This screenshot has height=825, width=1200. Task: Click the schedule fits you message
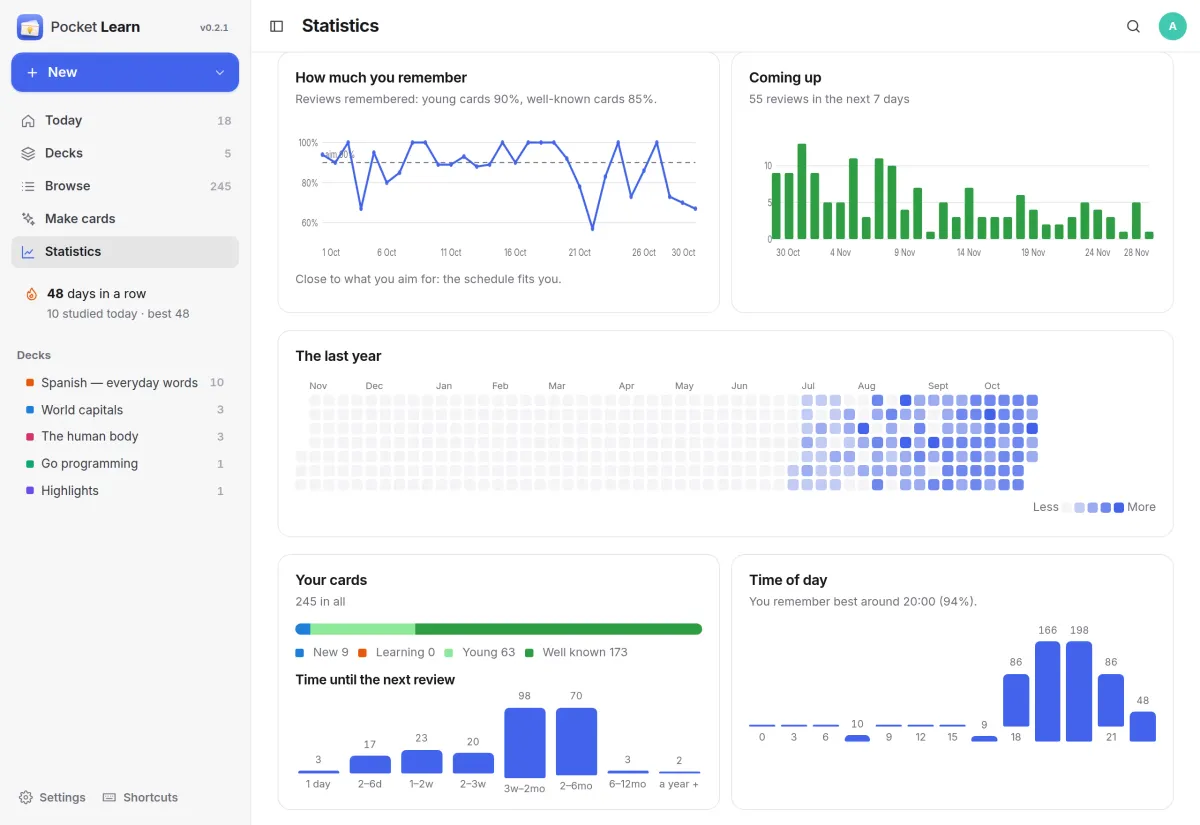pyautogui.click(x=428, y=279)
